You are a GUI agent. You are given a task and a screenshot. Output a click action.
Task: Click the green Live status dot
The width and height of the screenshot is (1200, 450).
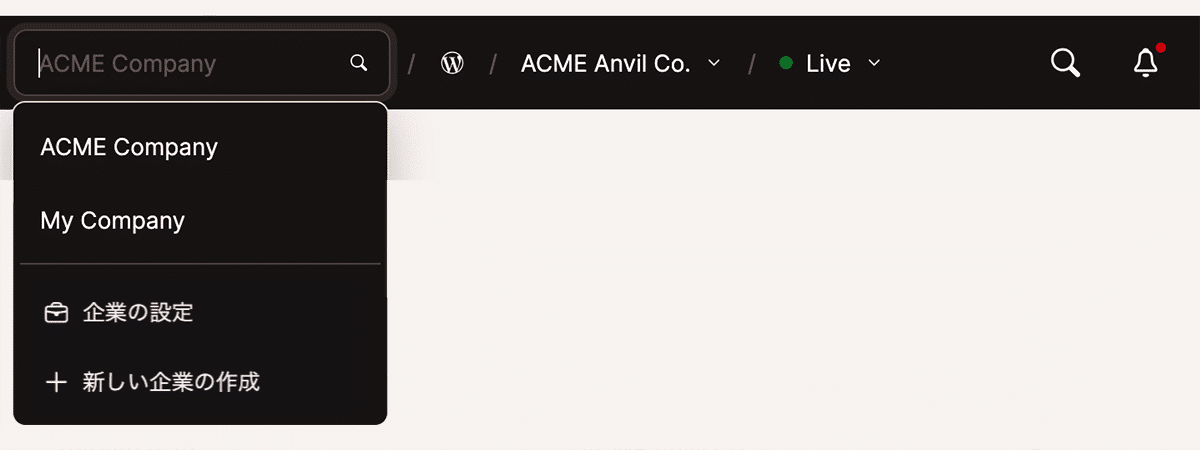coord(786,64)
